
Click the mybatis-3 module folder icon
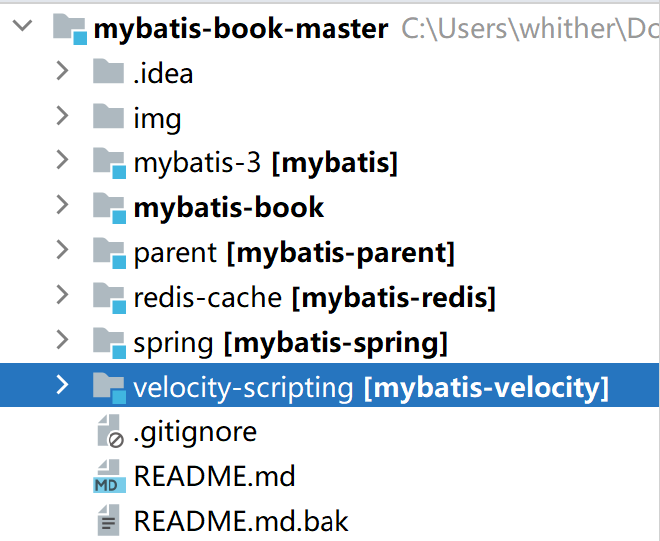coord(108,163)
